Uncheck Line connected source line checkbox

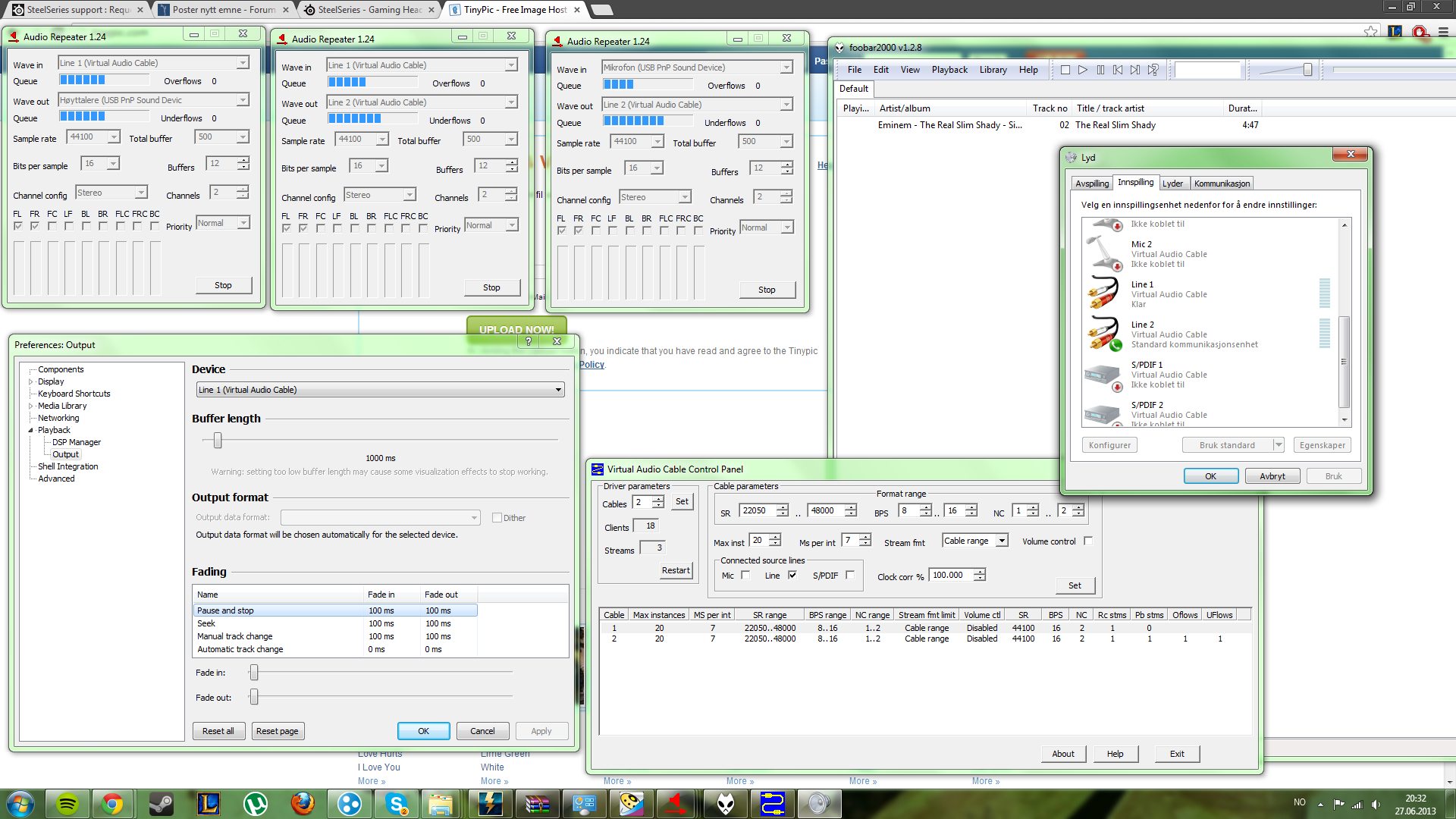click(792, 575)
